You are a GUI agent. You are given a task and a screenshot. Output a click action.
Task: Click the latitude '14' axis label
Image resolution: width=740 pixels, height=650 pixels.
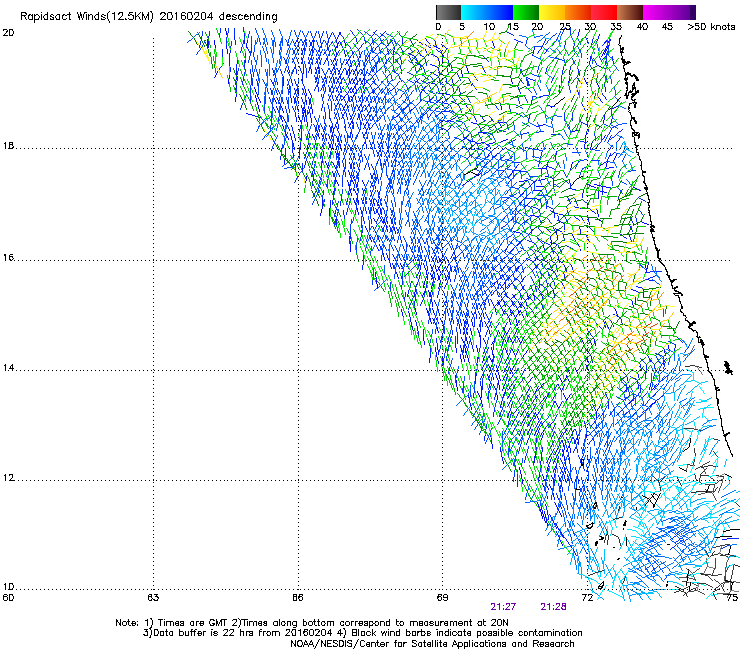[8, 367]
